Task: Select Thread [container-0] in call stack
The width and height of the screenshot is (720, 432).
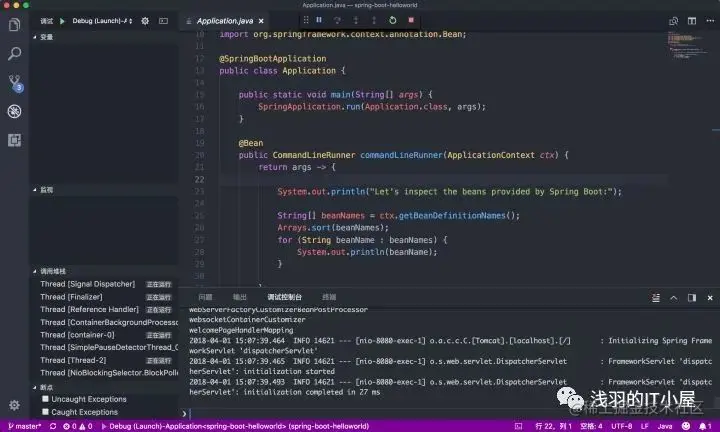Action: click(104, 335)
